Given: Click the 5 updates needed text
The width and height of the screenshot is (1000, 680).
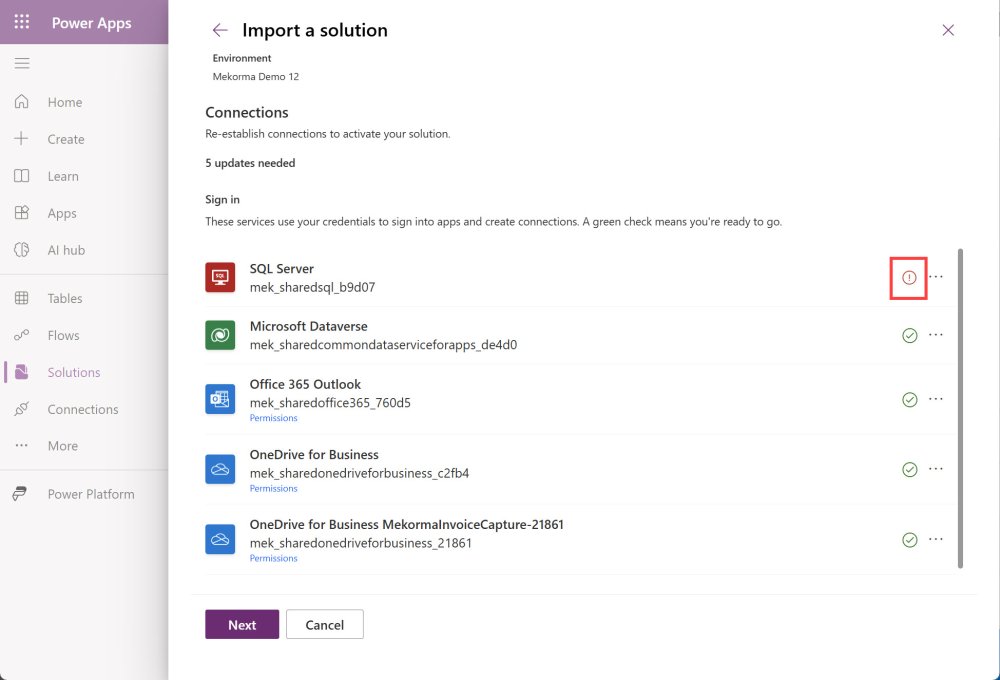Looking at the screenshot, I should coord(250,163).
